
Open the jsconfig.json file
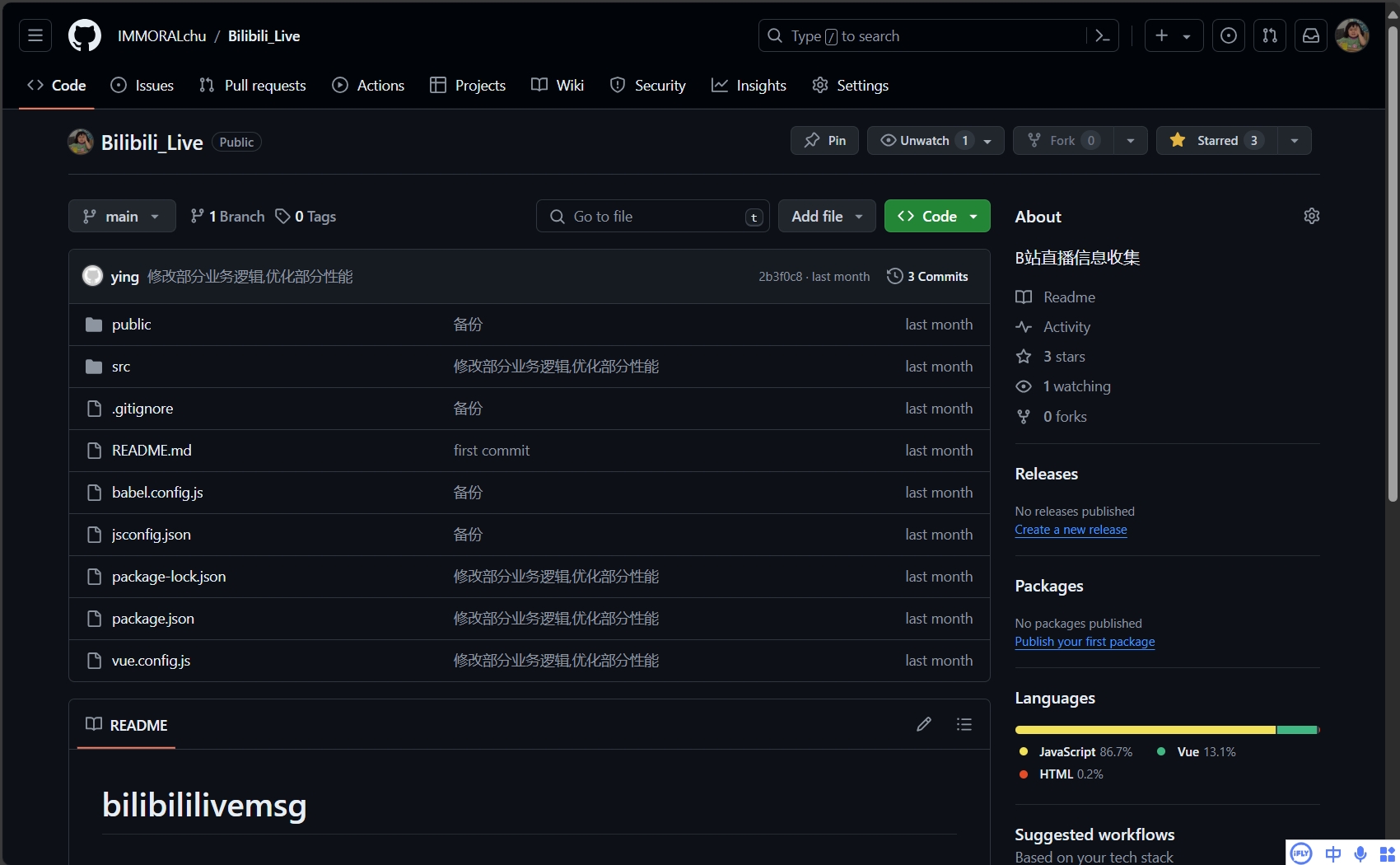coord(152,535)
